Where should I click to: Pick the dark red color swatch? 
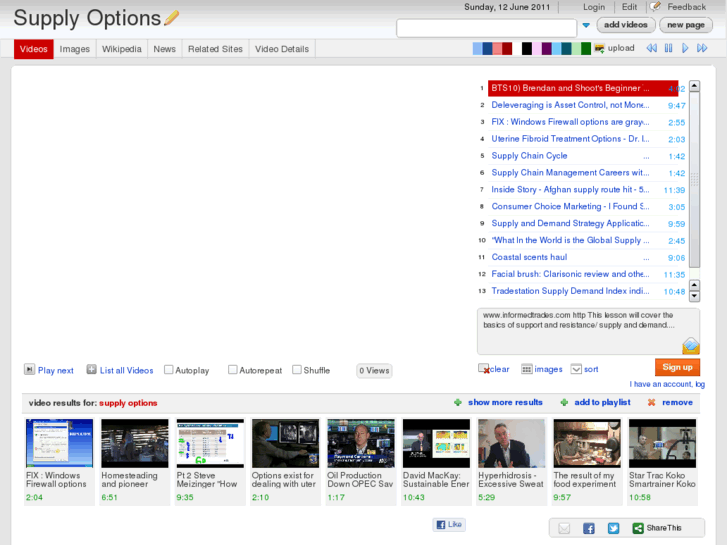point(507,48)
